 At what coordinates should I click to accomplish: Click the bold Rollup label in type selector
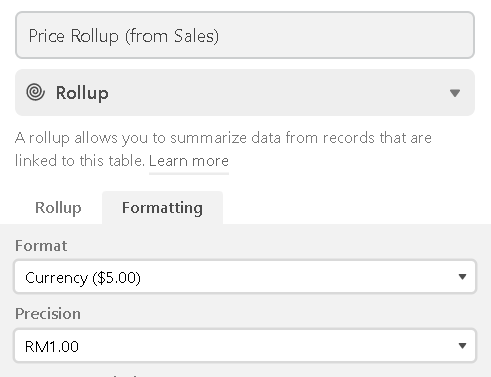82,93
